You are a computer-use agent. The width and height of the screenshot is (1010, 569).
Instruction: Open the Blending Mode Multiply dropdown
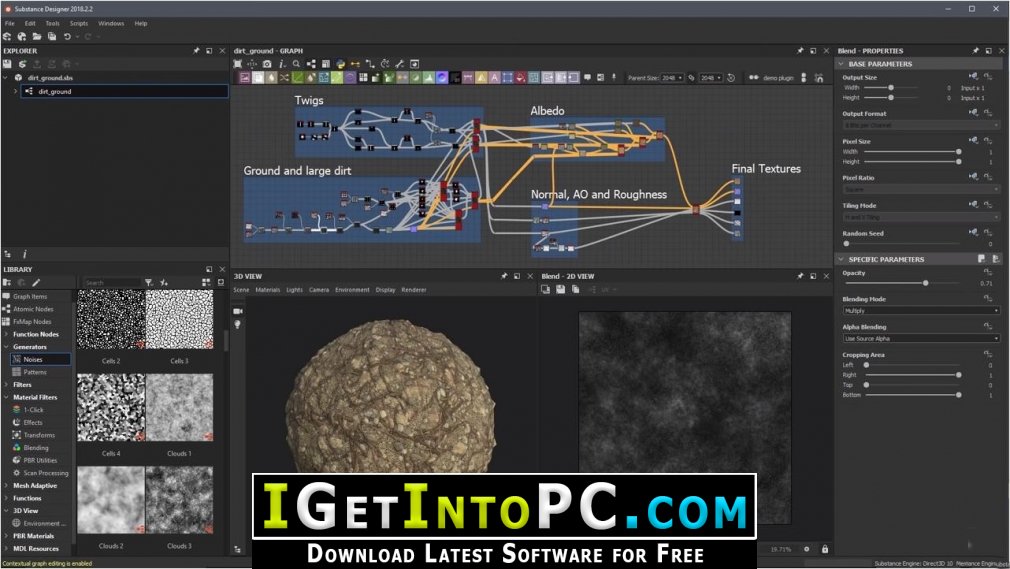921,311
